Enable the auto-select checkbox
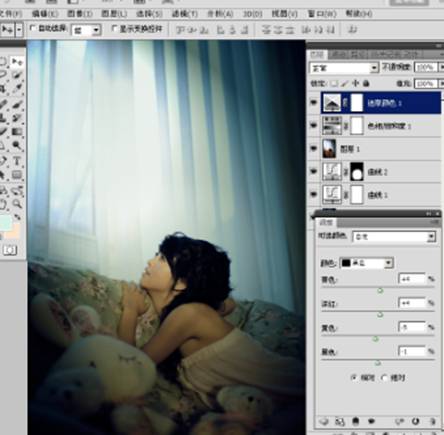The height and width of the screenshot is (435, 444). click(x=33, y=29)
